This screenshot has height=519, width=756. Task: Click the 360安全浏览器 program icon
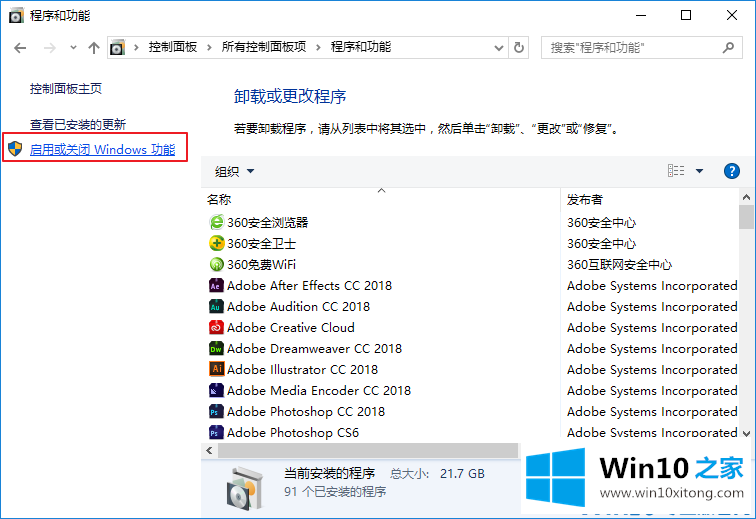click(x=216, y=222)
